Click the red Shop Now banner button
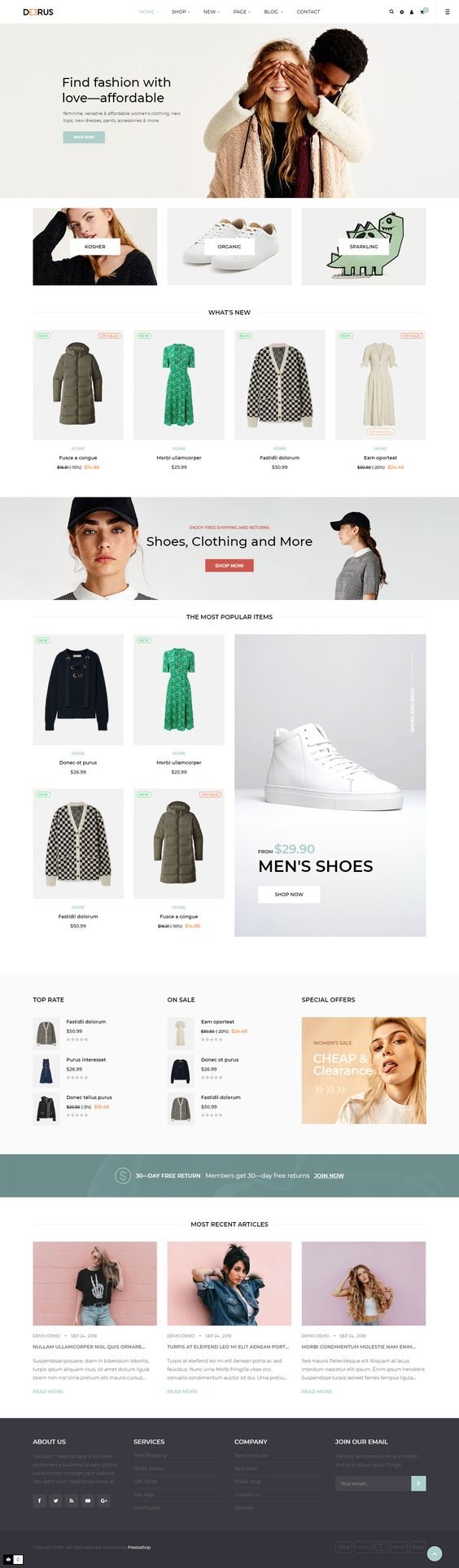 click(229, 565)
